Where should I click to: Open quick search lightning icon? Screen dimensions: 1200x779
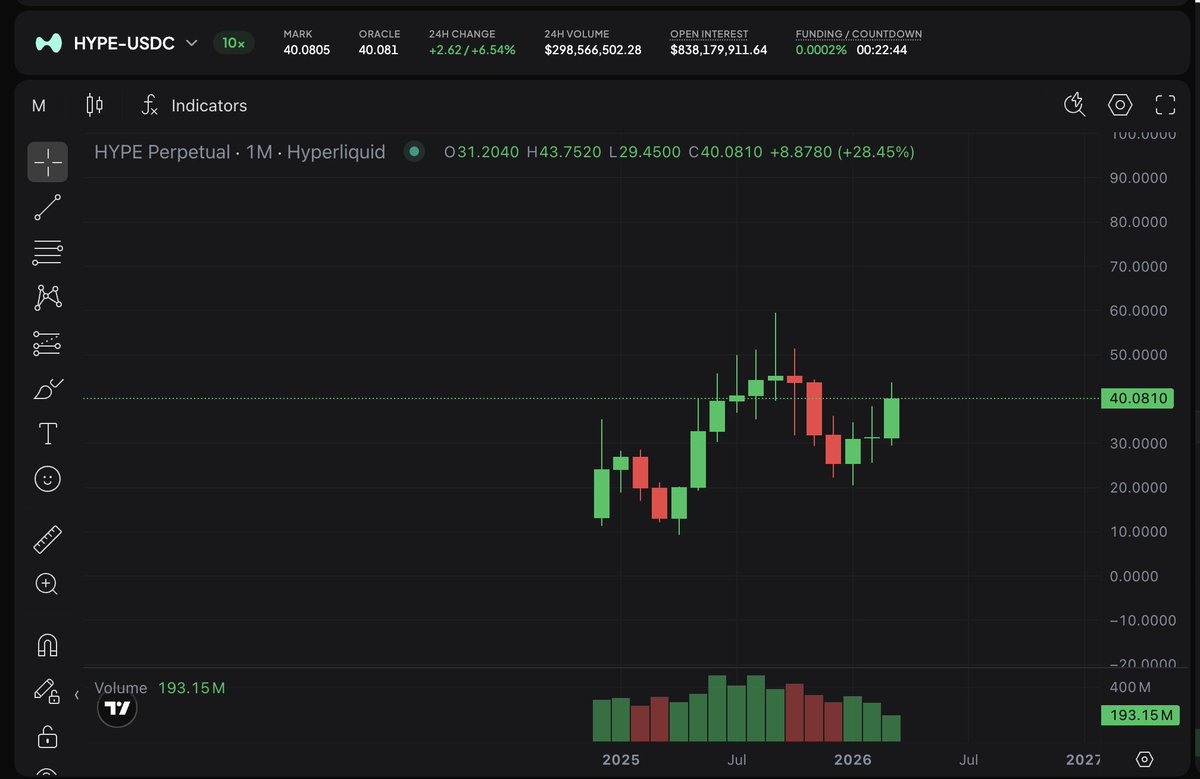click(x=1075, y=105)
